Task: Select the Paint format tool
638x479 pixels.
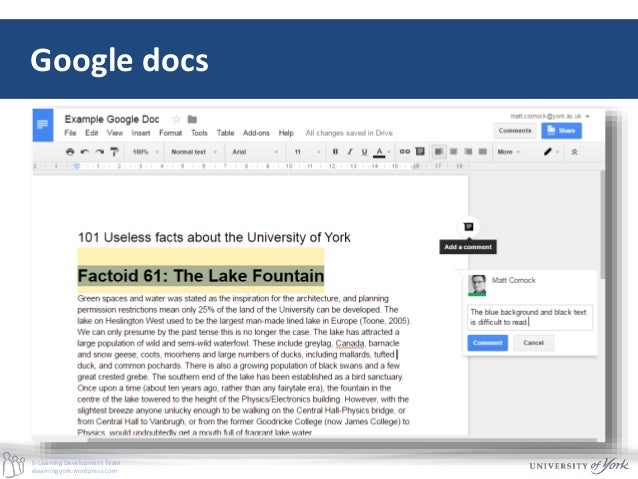Action: 114,152
